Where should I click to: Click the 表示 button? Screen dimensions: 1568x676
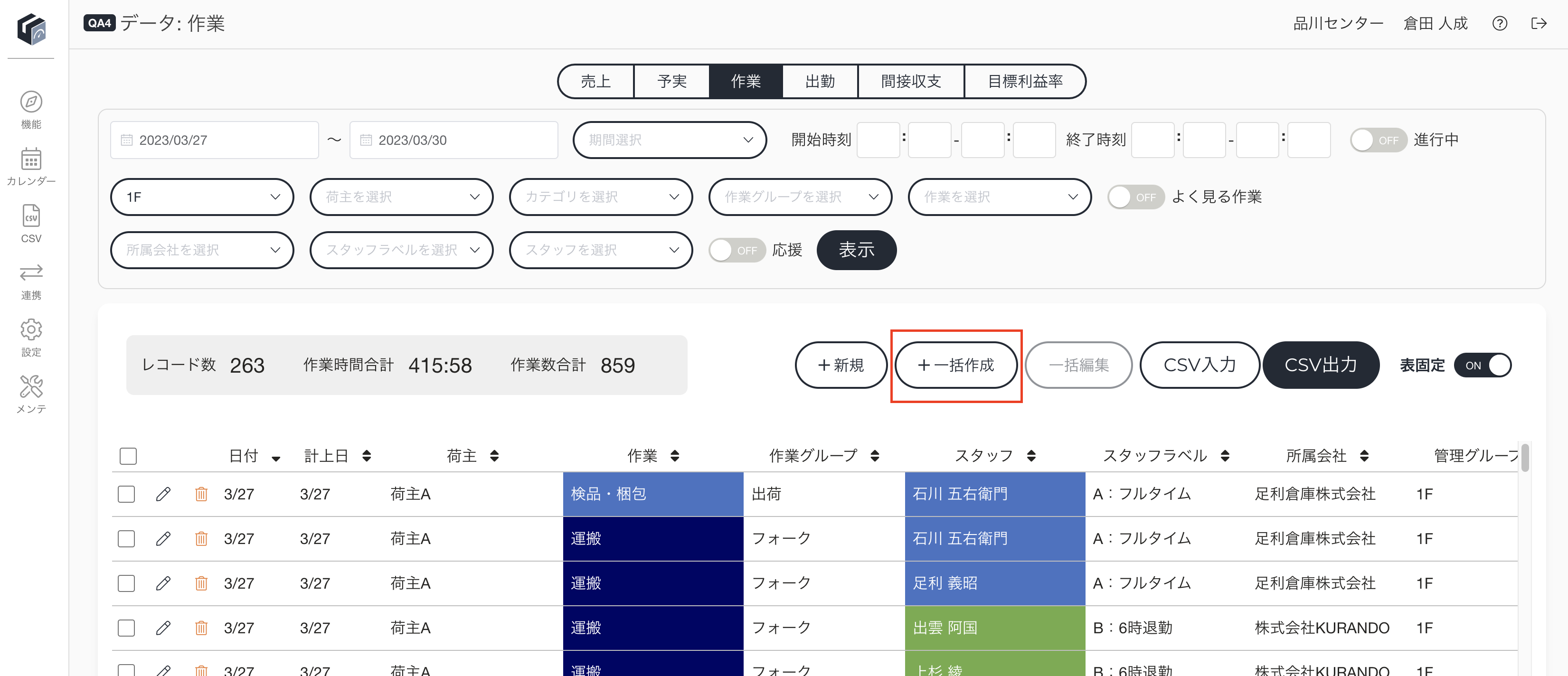click(x=857, y=250)
